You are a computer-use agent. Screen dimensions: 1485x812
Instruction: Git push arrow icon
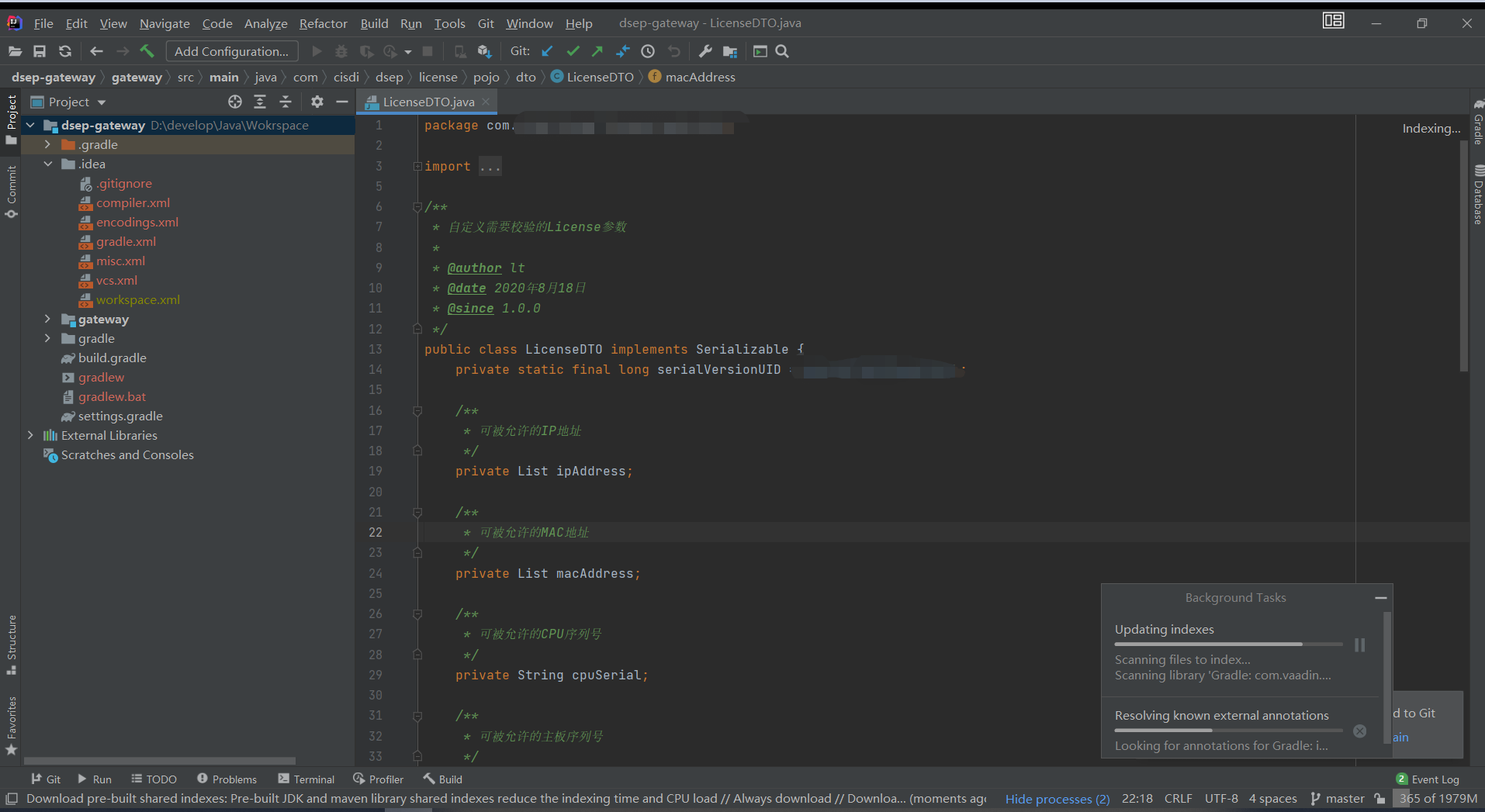point(597,51)
